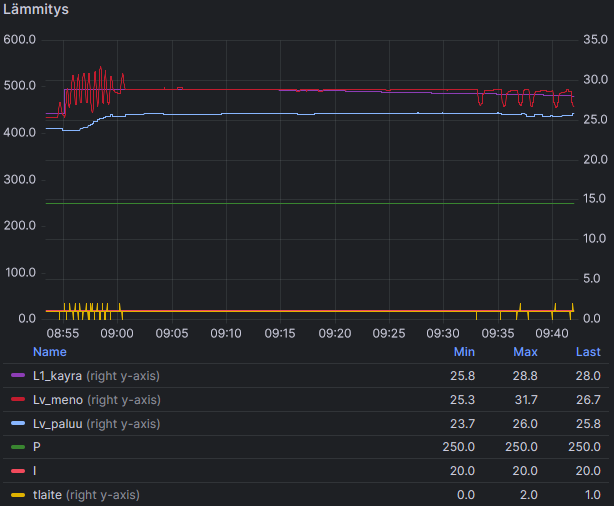Click the 35.0 right axis label
Screen dimensions: 614x506
tap(595, 40)
